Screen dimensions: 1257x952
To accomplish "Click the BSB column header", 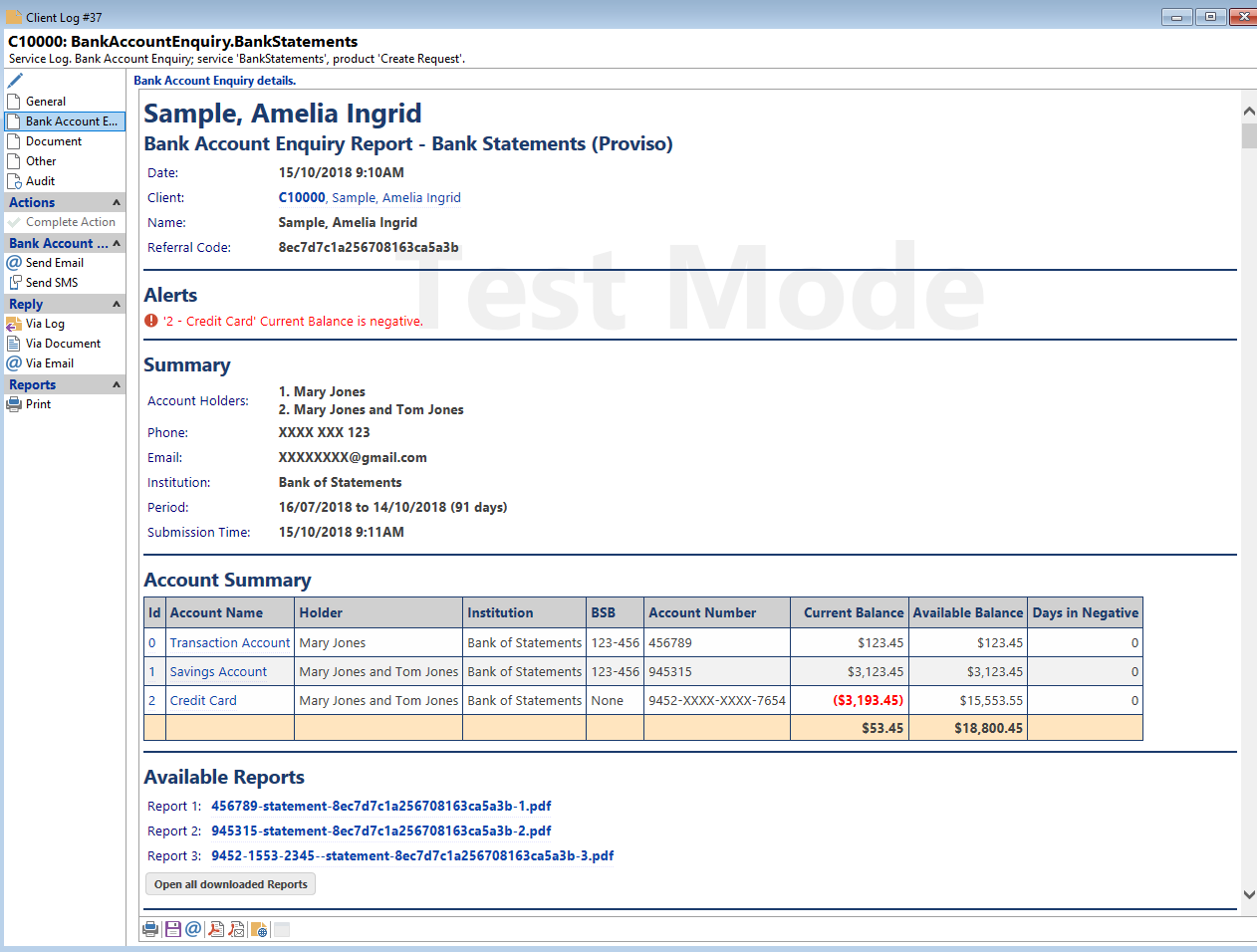I will (x=616, y=612).
